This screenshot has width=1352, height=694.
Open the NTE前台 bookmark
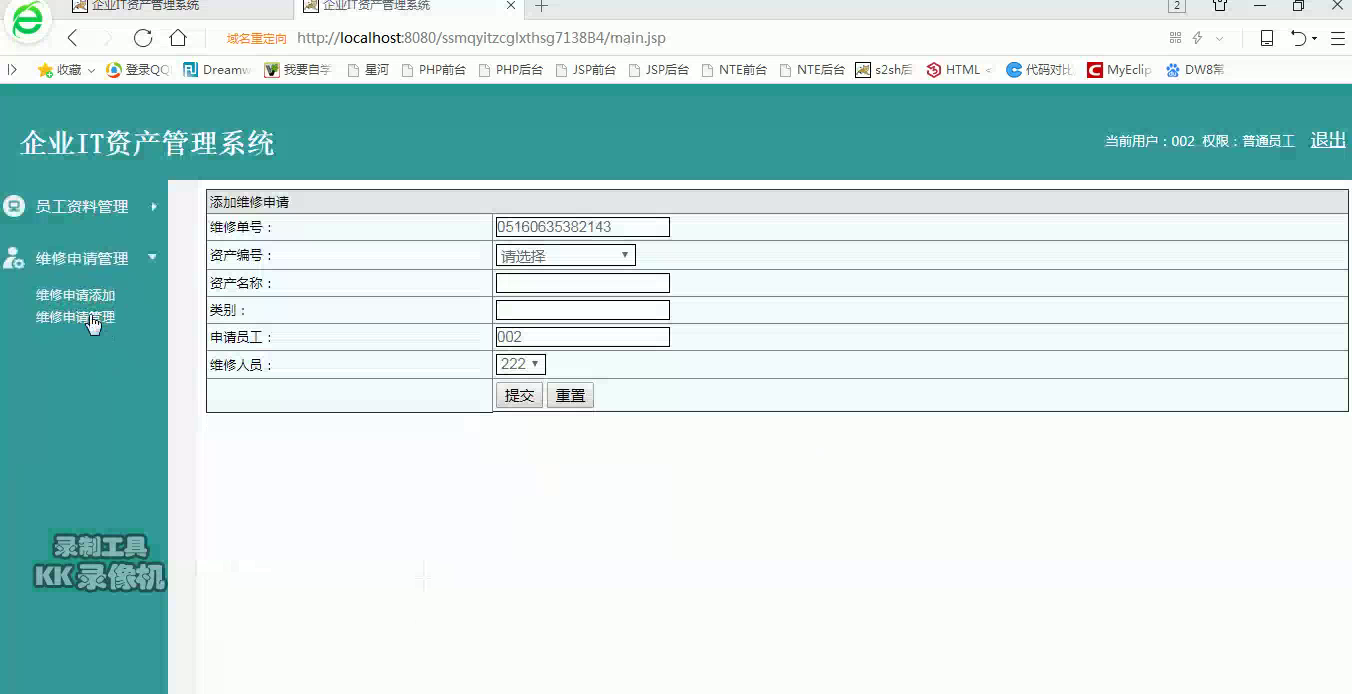coord(734,70)
